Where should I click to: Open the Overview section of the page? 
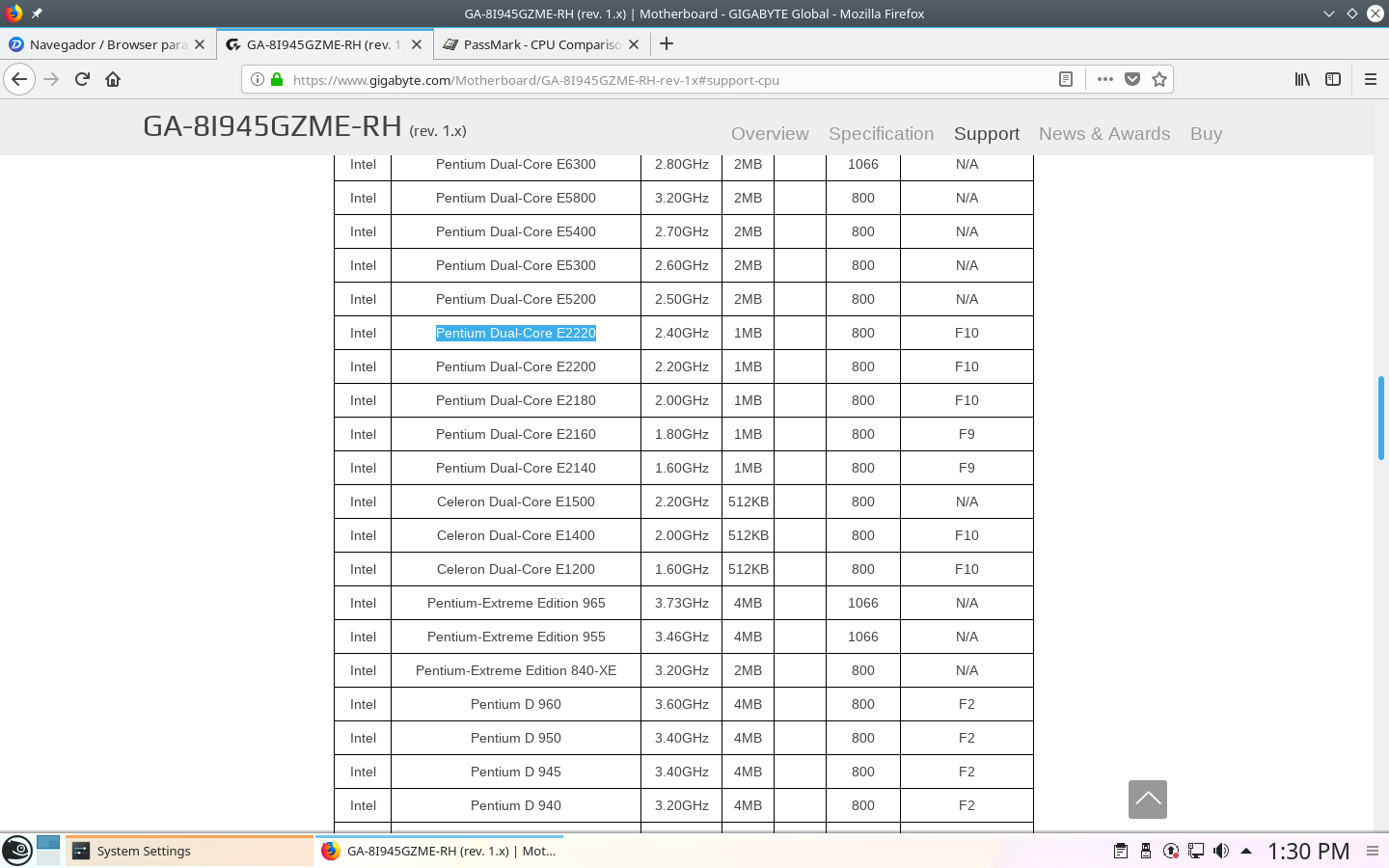point(770,134)
